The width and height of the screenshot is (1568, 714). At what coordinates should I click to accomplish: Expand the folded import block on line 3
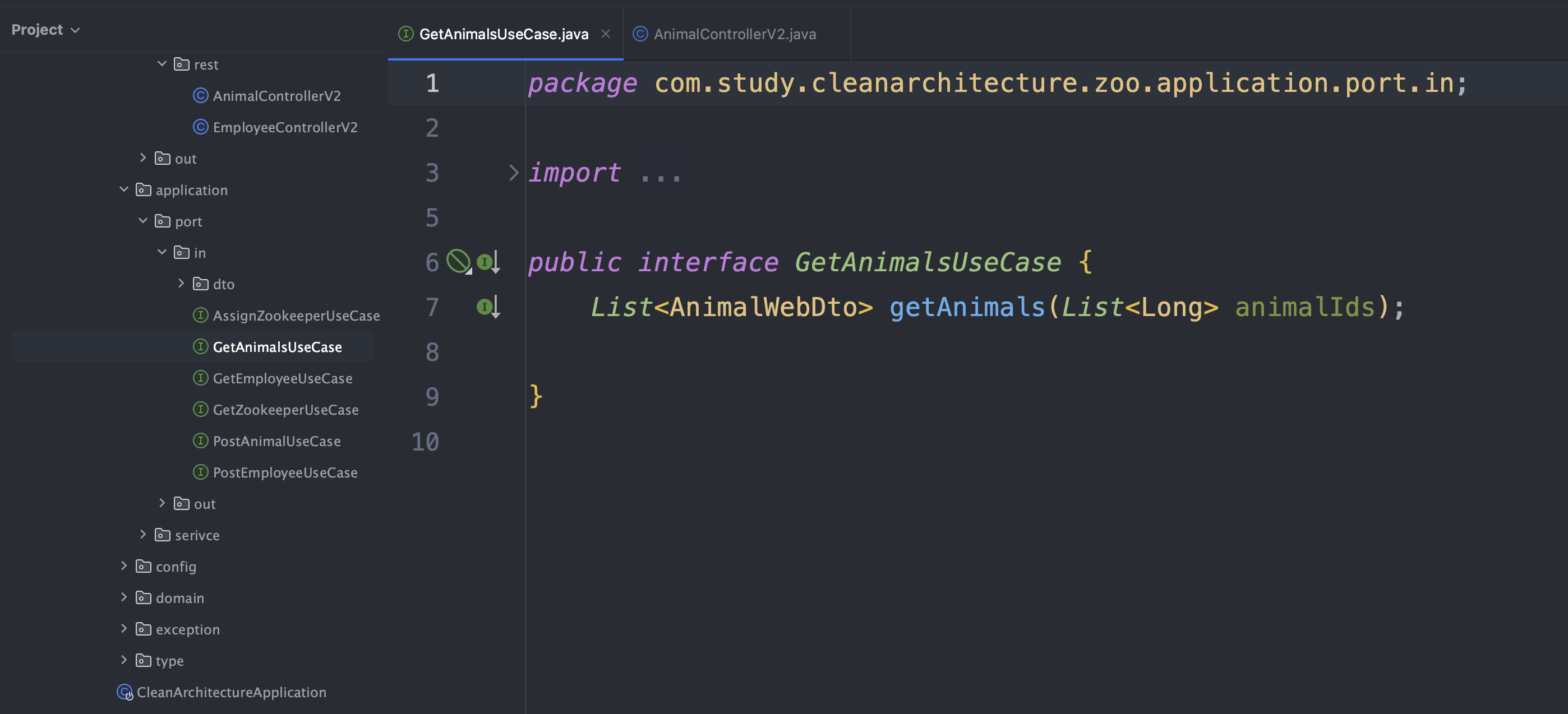[x=513, y=173]
